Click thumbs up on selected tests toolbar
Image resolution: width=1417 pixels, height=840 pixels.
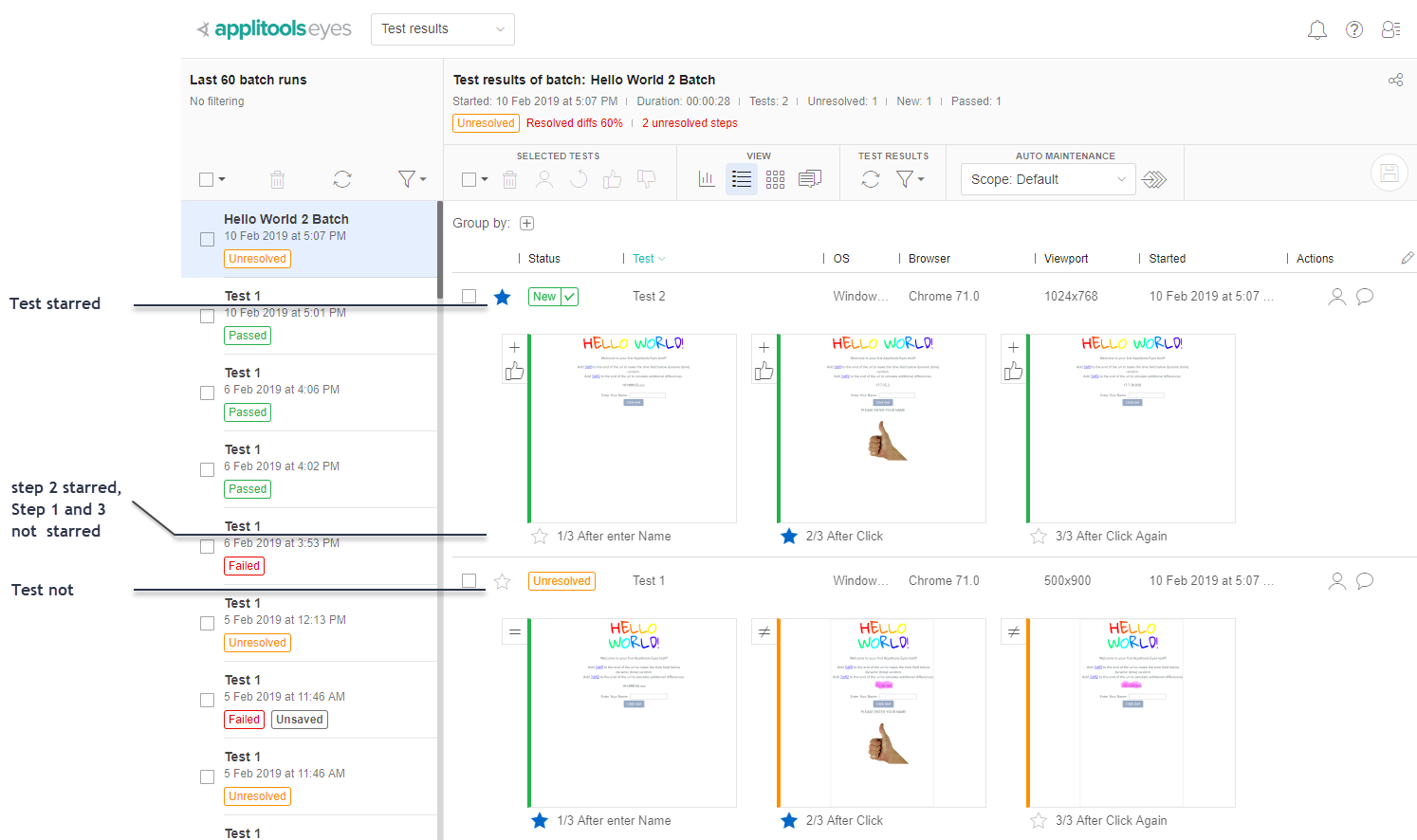(612, 179)
